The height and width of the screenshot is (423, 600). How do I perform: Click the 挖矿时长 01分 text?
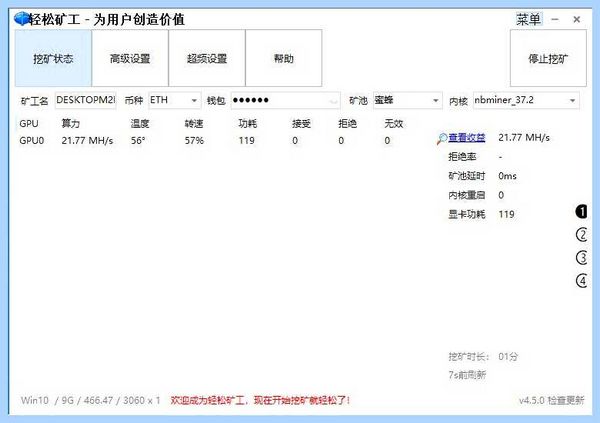coord(483,357)
